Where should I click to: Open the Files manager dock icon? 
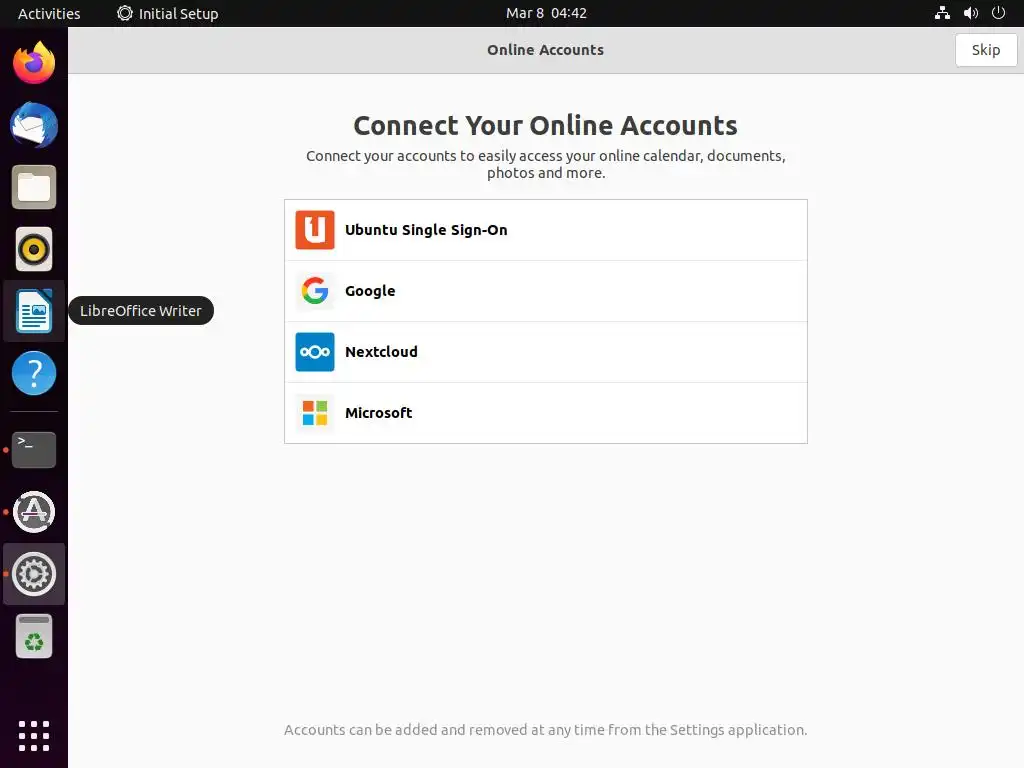coord(34,187)
